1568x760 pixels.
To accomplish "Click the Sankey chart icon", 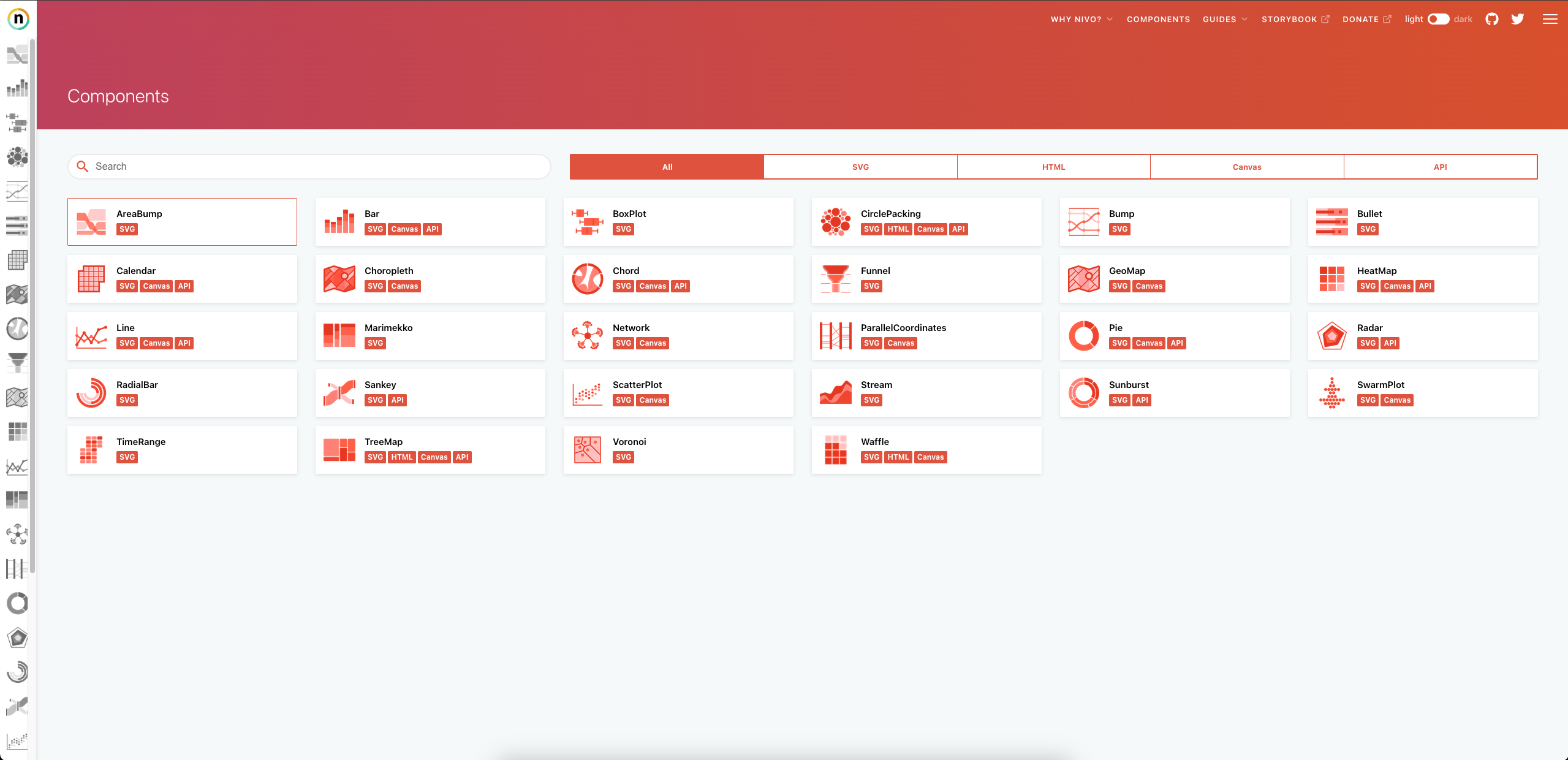I will point(339,393).
